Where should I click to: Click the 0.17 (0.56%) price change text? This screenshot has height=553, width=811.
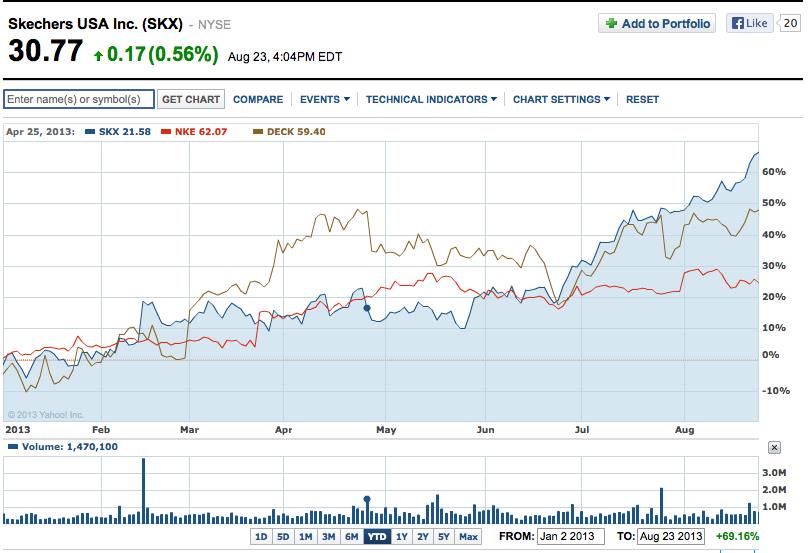point(163,54)
